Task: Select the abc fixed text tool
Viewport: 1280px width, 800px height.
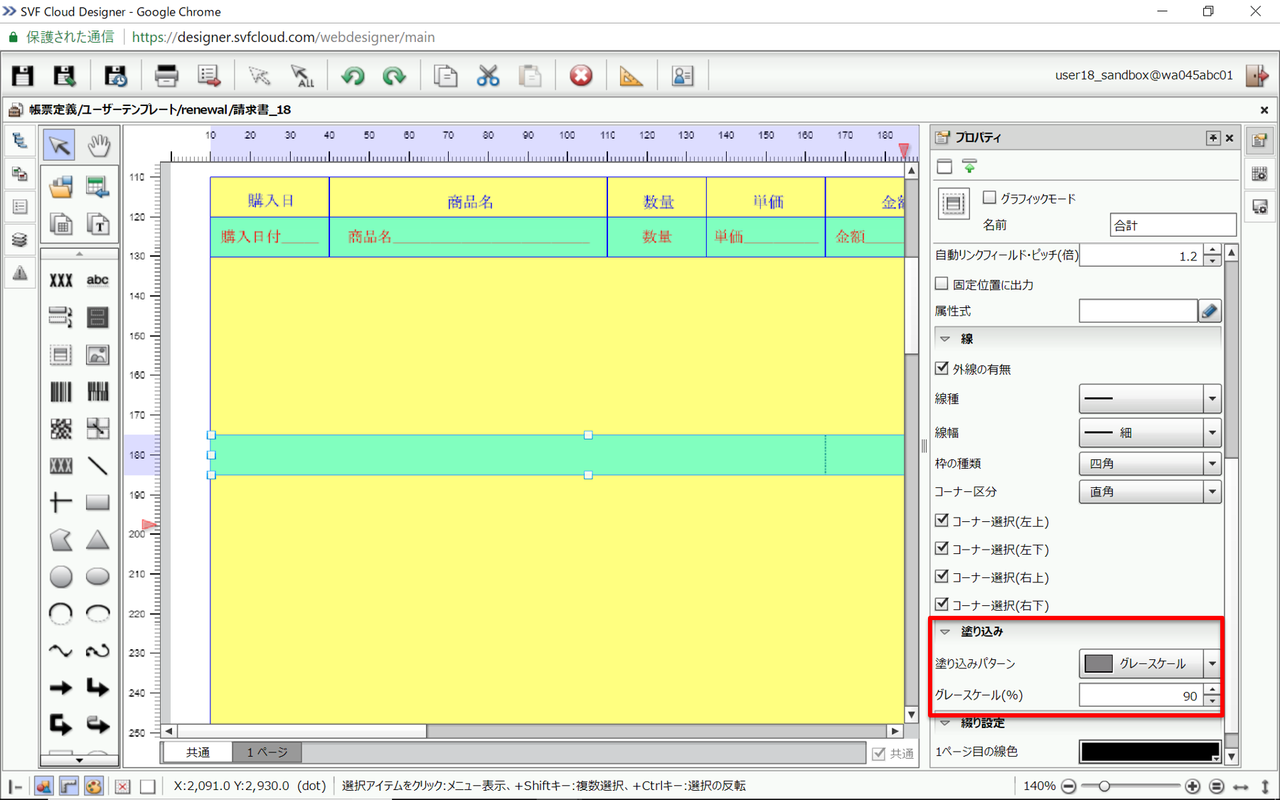Action: point(97,281)
